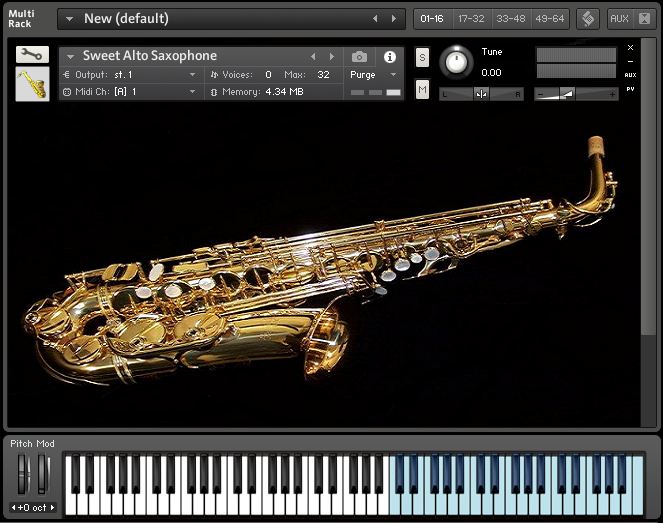
Task: Open the multi rack preset dropdown arrow
Action: pos(69,19)
